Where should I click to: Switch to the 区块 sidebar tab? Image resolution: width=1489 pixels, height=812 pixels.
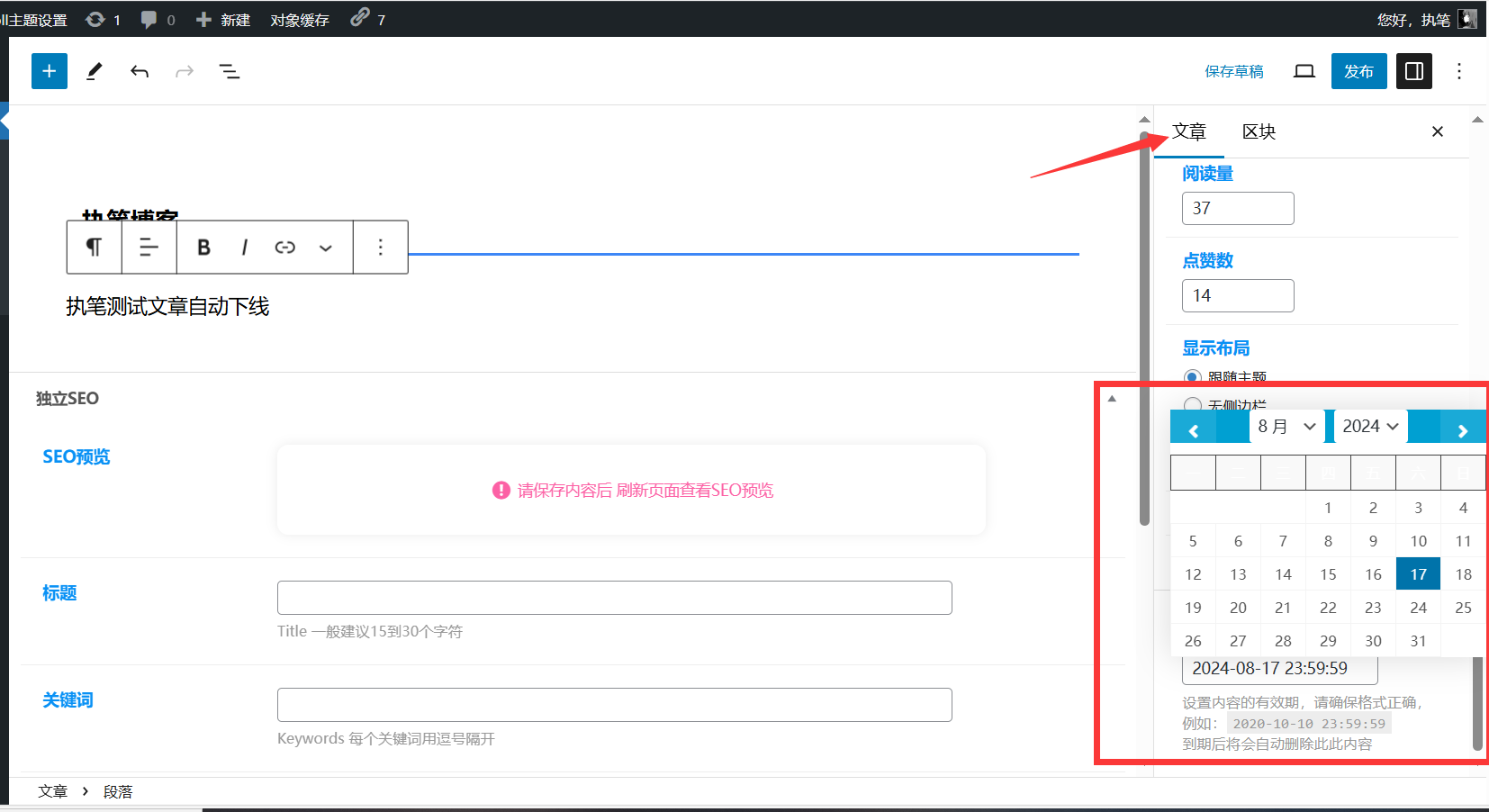coord(1259,131)
